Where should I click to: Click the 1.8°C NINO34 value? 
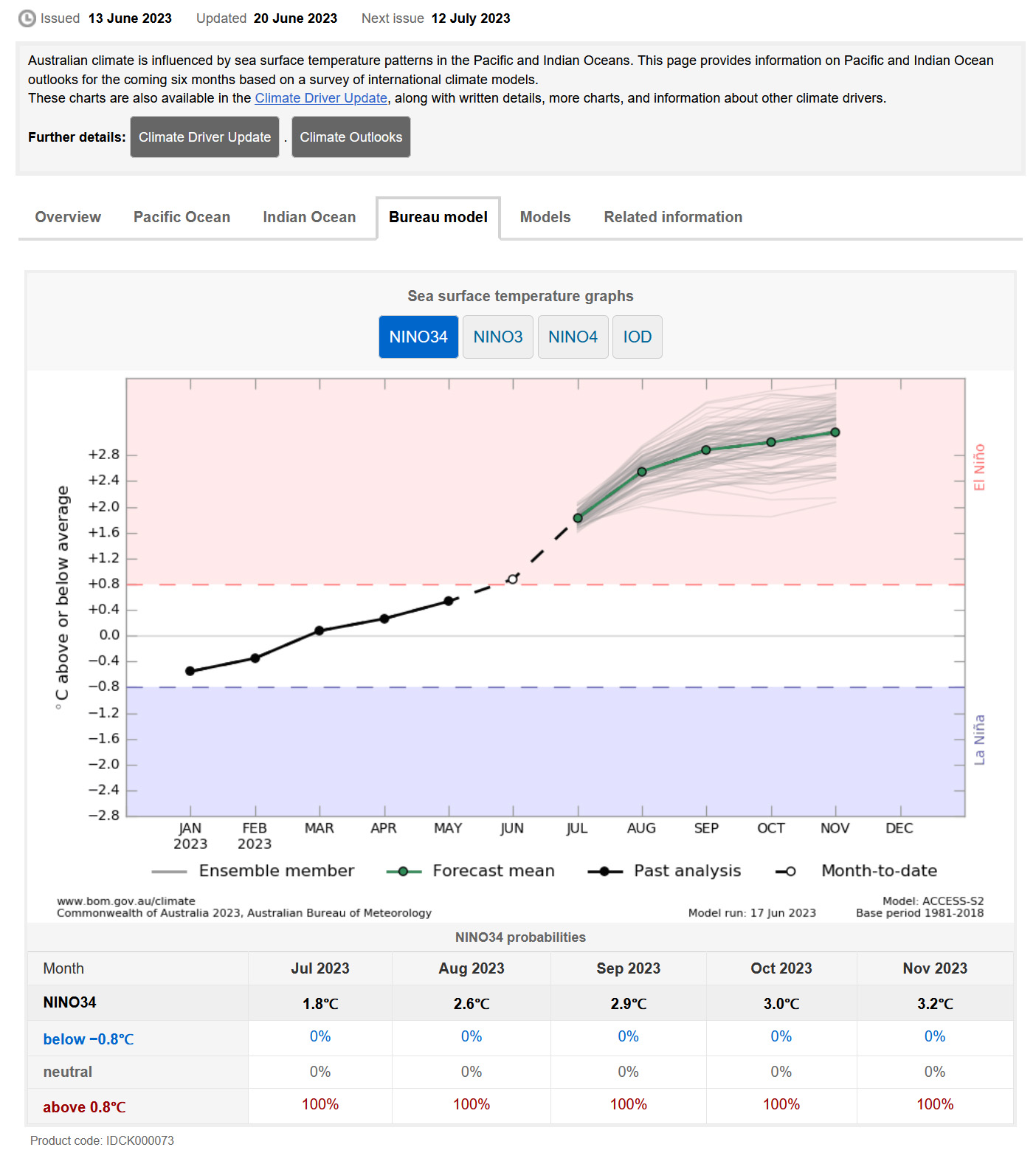tap(320, 1004)
